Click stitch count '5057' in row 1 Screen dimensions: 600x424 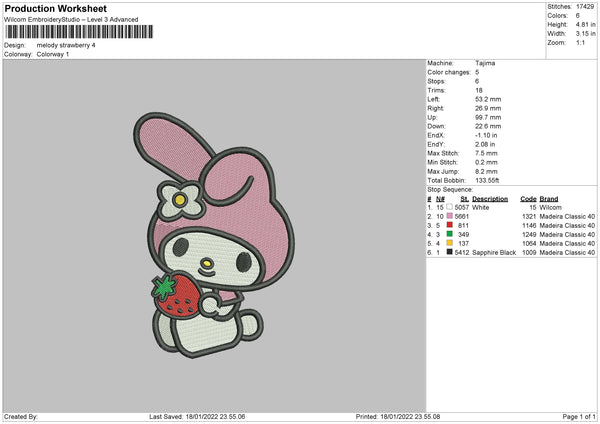tap(461, 207)
